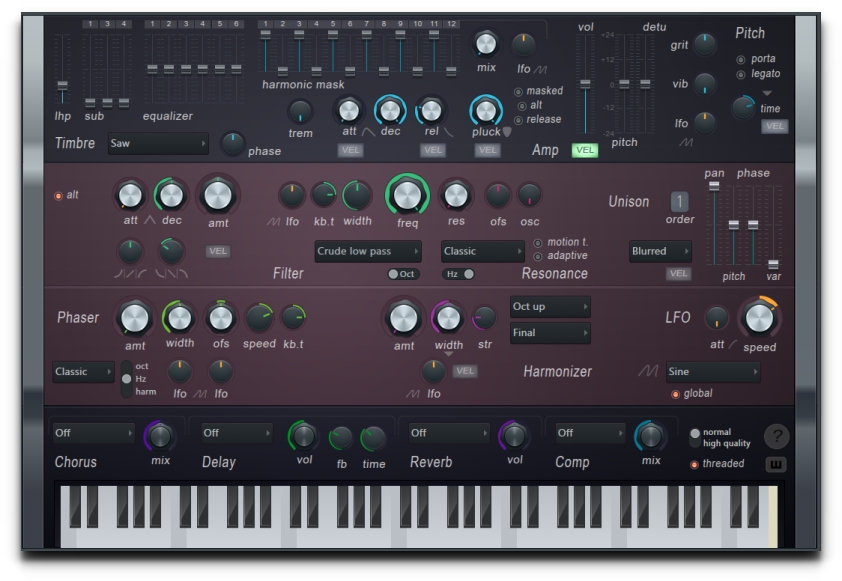Click the Image-Line logo button below the help icon

[x=778, y=462]
